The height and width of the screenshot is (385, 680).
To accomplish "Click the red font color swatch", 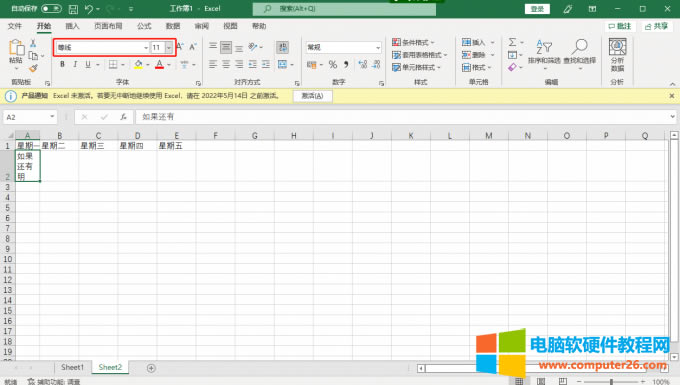I will [159, 65].
